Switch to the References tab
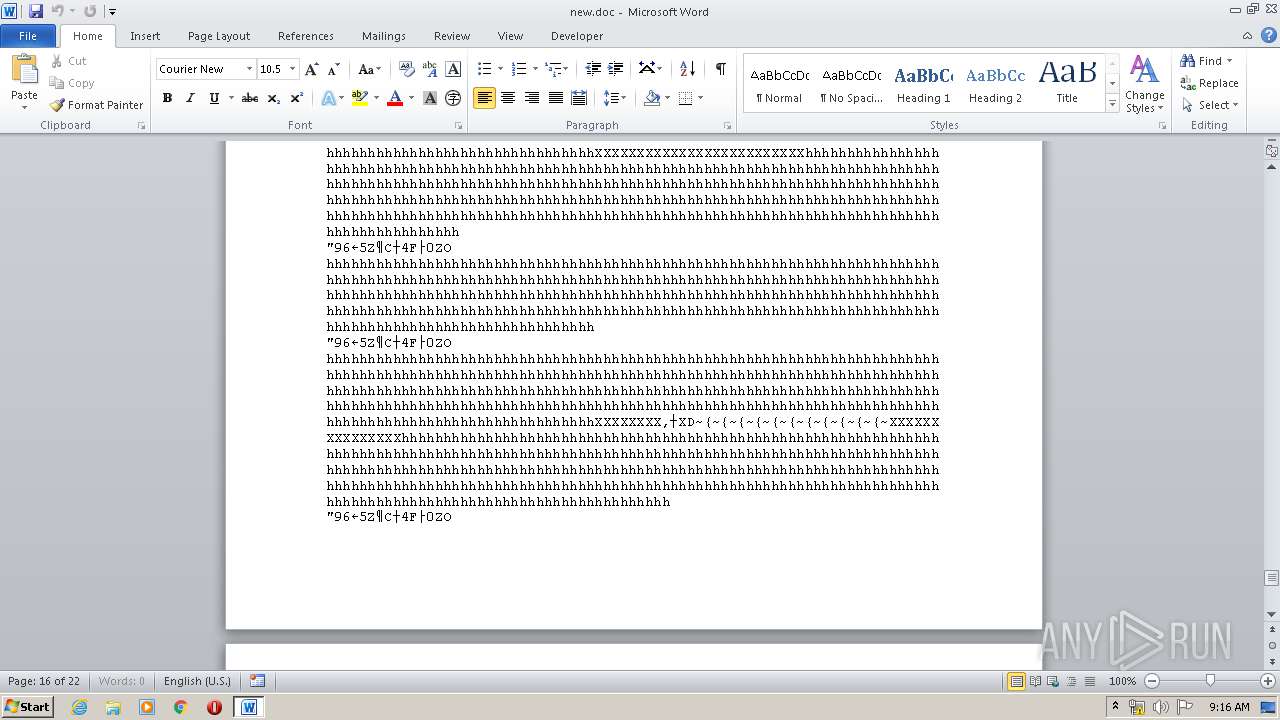 click(x=306, y=35)
